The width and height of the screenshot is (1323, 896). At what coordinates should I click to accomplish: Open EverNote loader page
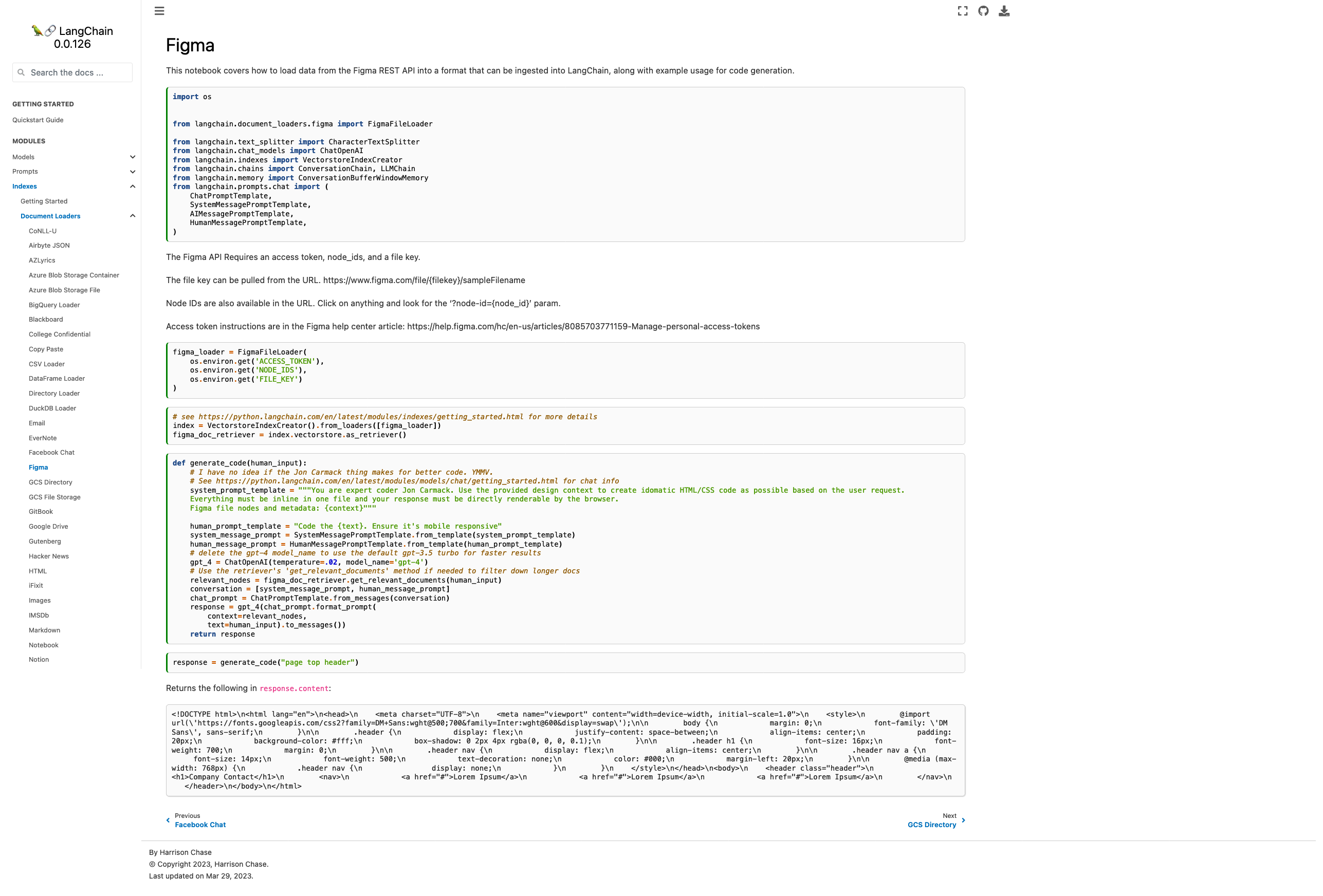tap(43, 438)
